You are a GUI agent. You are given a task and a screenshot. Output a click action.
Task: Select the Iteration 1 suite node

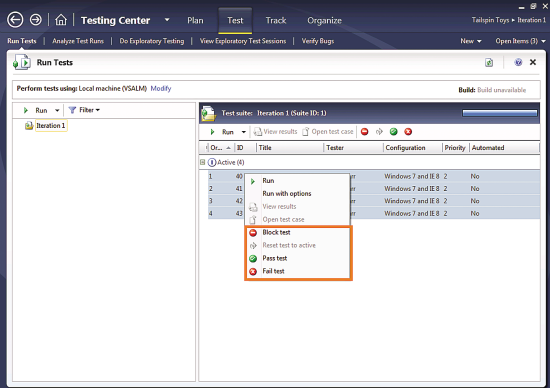[x=51, y=126]
